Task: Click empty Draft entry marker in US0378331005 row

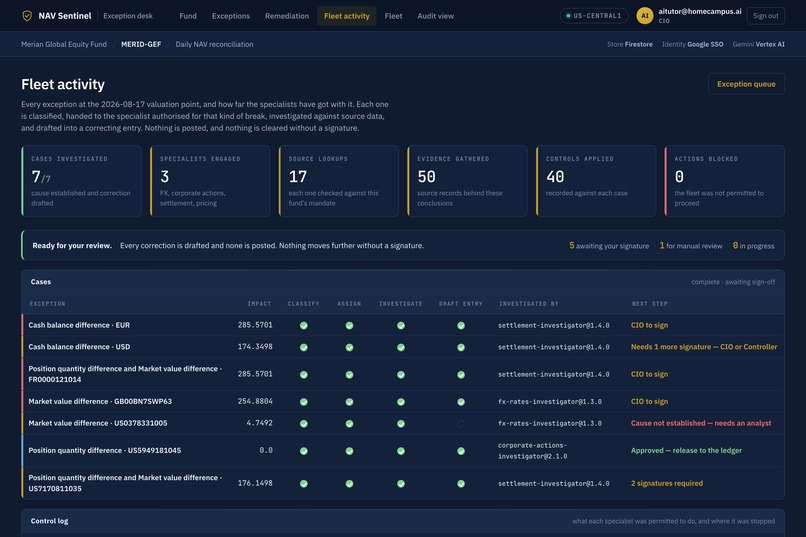Action: 461,424
